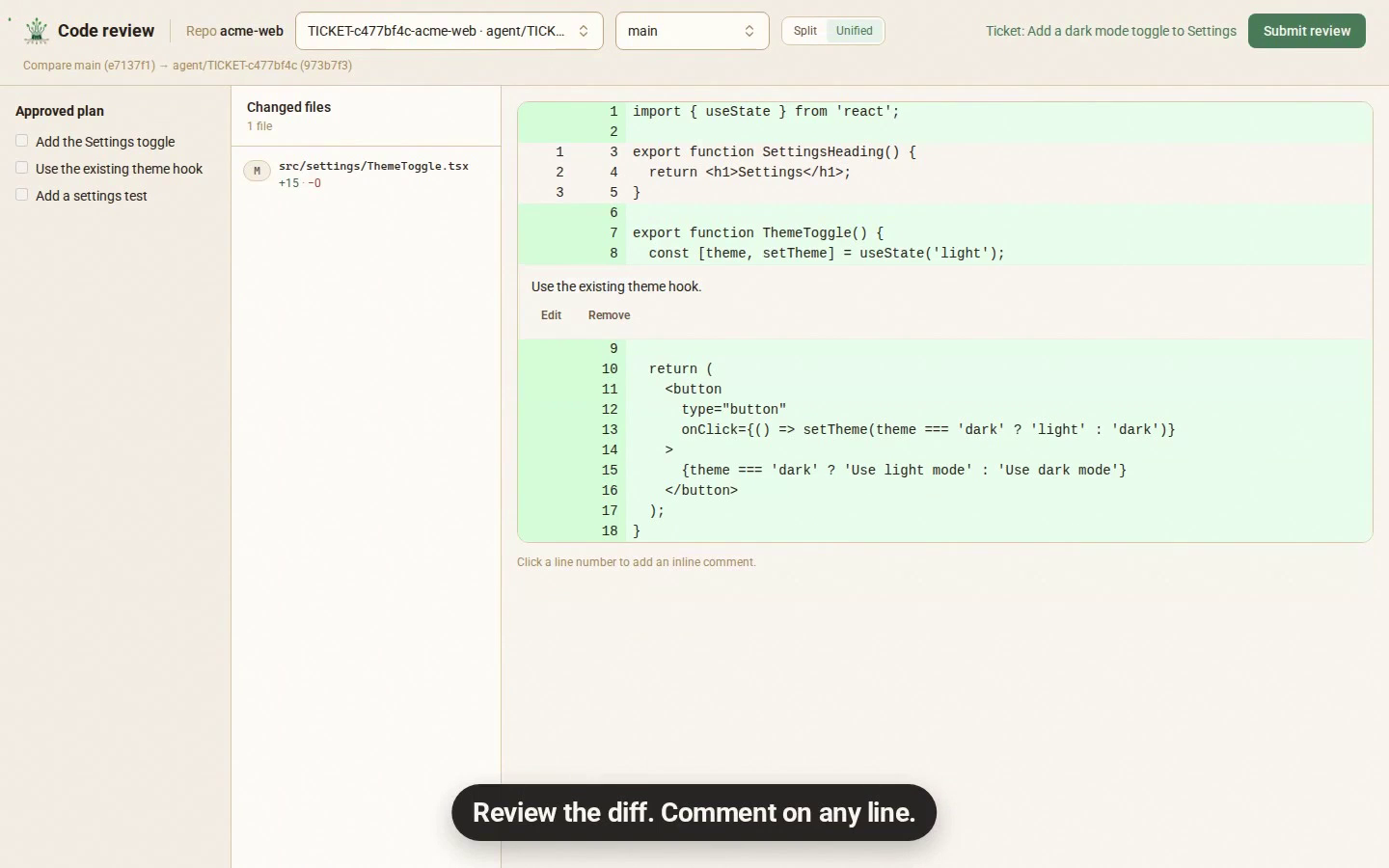The width and height of the screenshot is (1389, 868).
Task: Click the "1 file" count text
Action: (259, 126)
